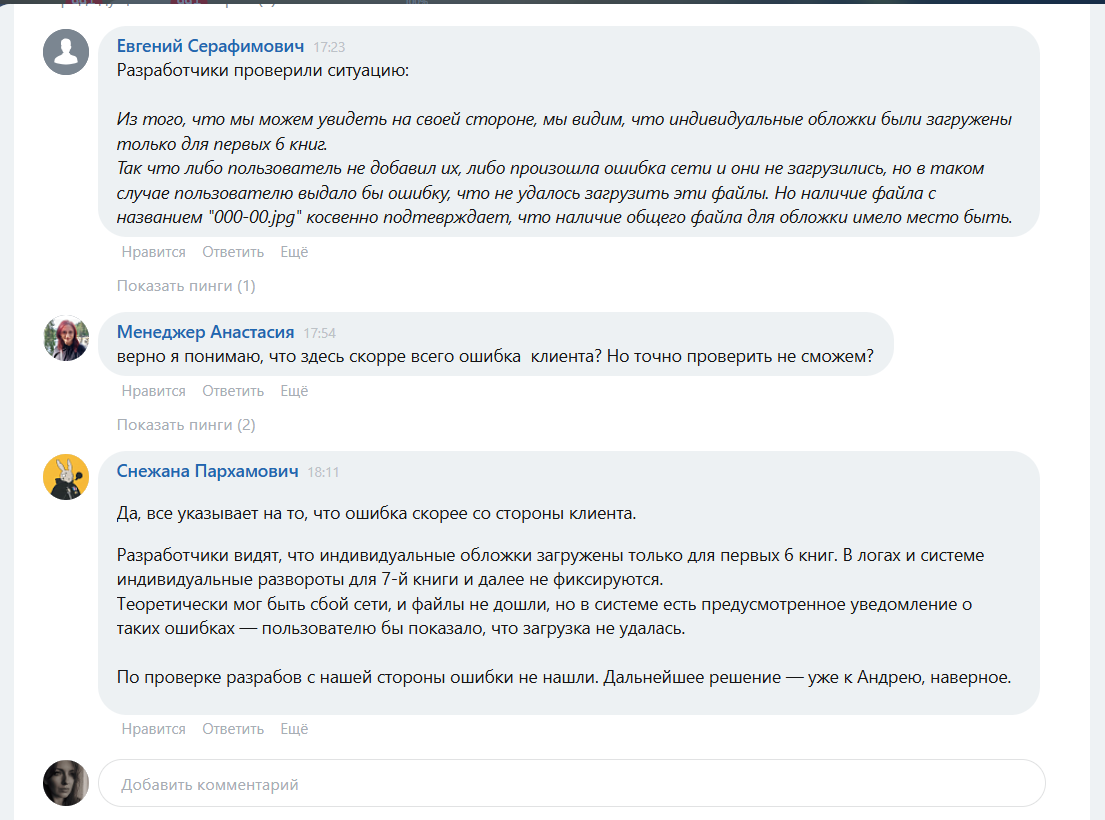The width and height of the screenshot is (1105, 820).
Task: Click the Добавить комментарий input field
Action: tap(570, 784)
